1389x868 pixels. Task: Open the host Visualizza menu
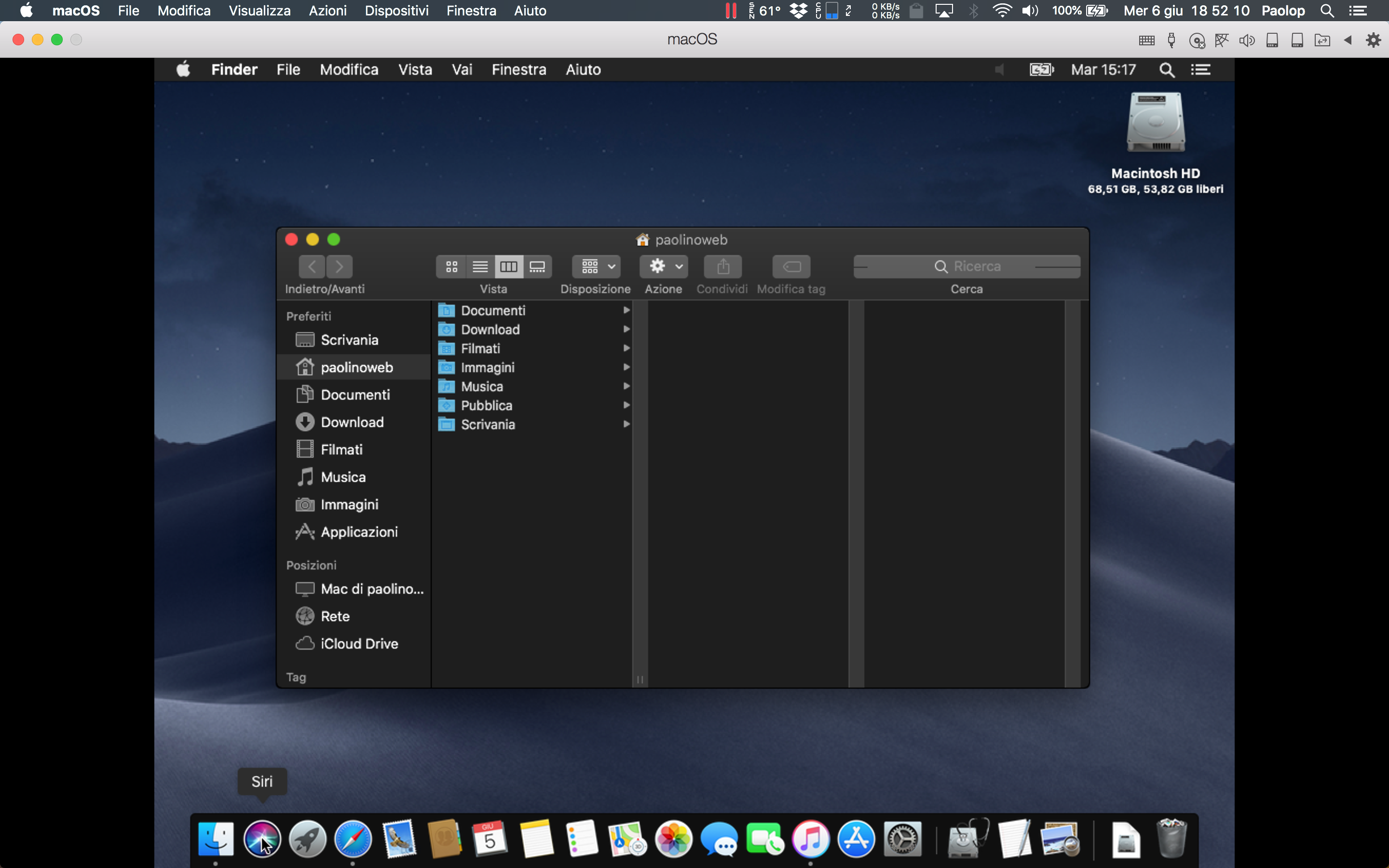tap(259, 11)
